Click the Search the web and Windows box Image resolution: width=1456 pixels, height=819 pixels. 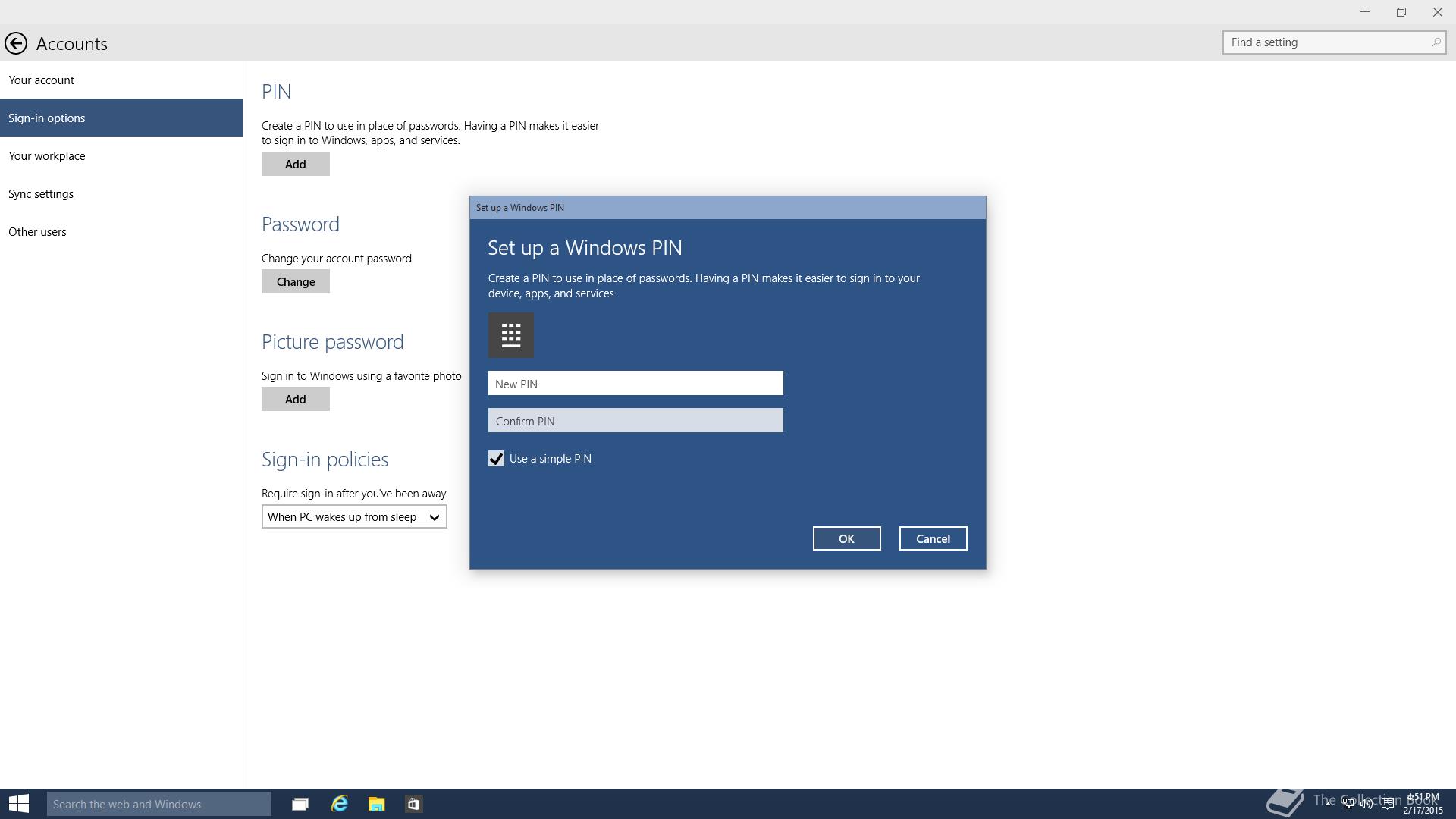coord(159,804)
